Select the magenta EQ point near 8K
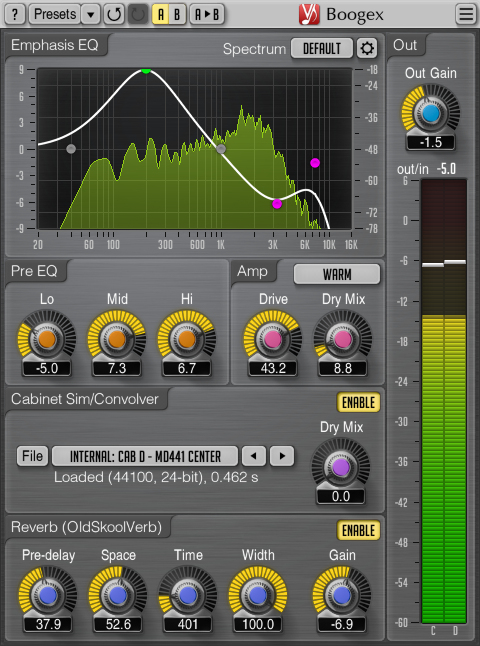 [315, 163]
